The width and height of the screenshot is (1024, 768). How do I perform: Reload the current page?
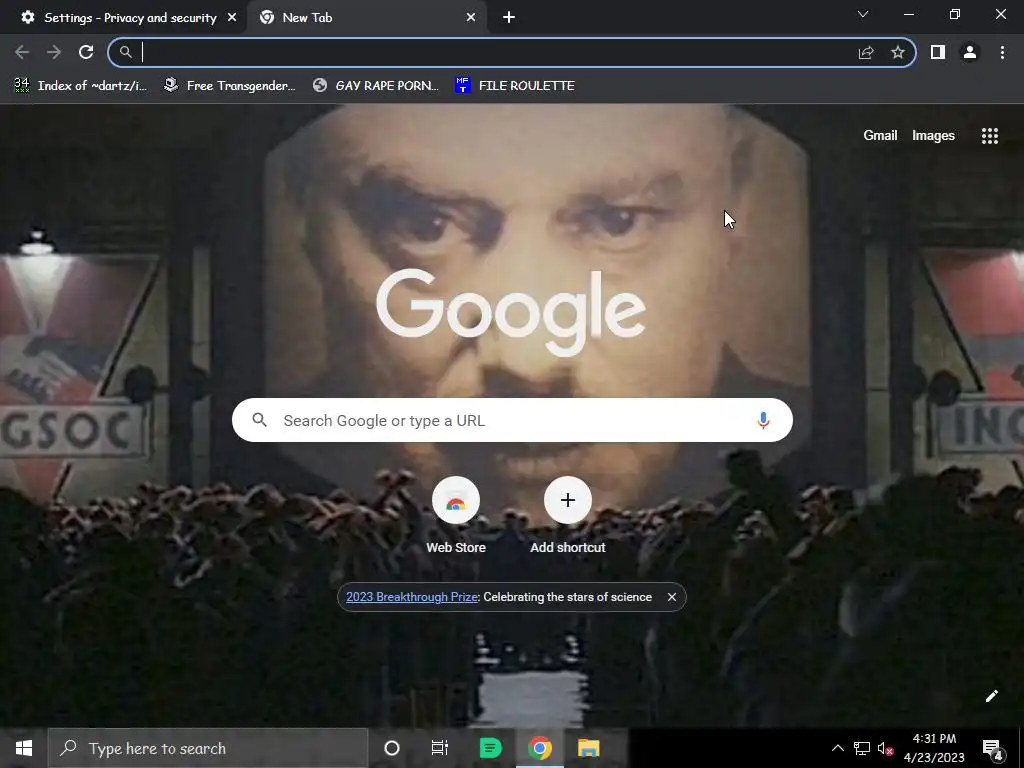tap(86, 52)
